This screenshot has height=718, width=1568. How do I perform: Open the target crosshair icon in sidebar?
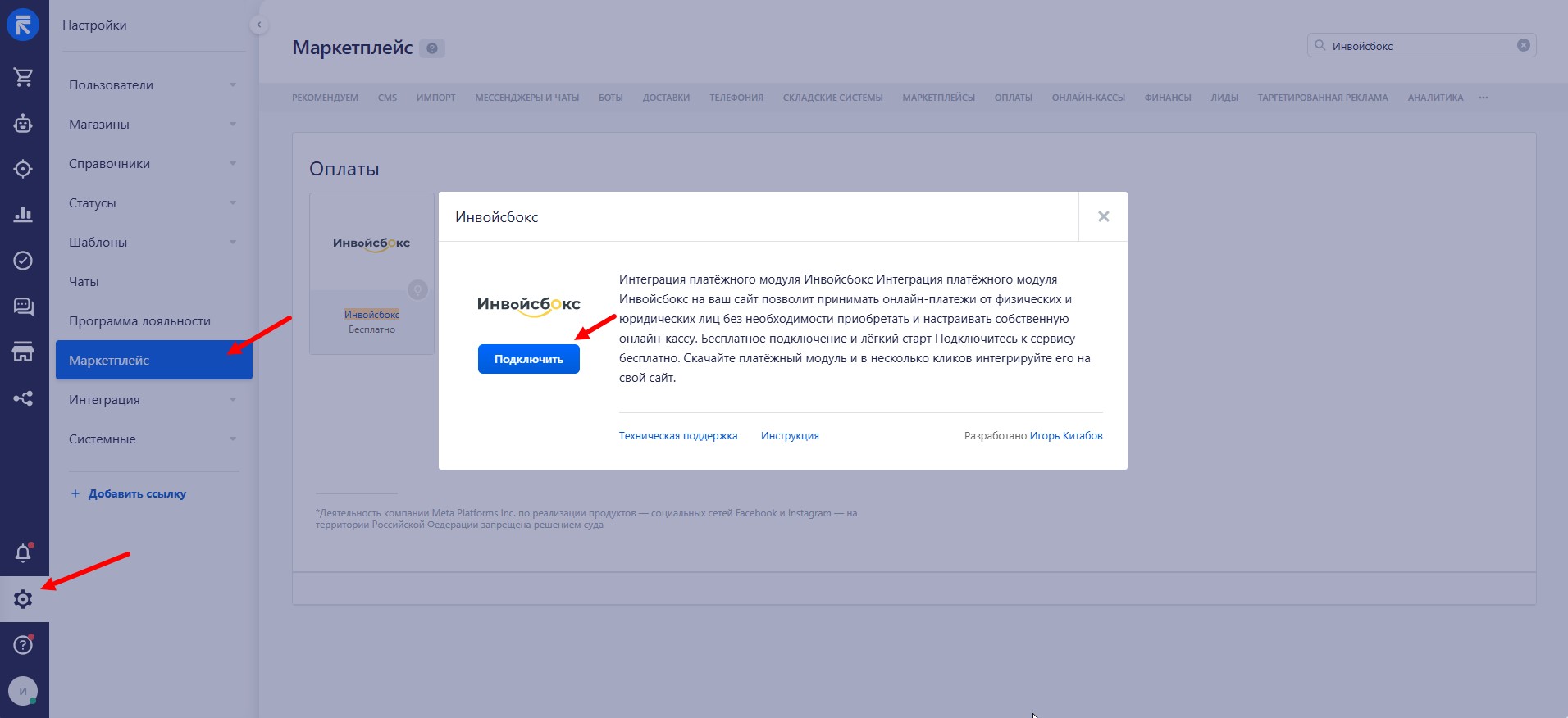[x=23, y=169]
